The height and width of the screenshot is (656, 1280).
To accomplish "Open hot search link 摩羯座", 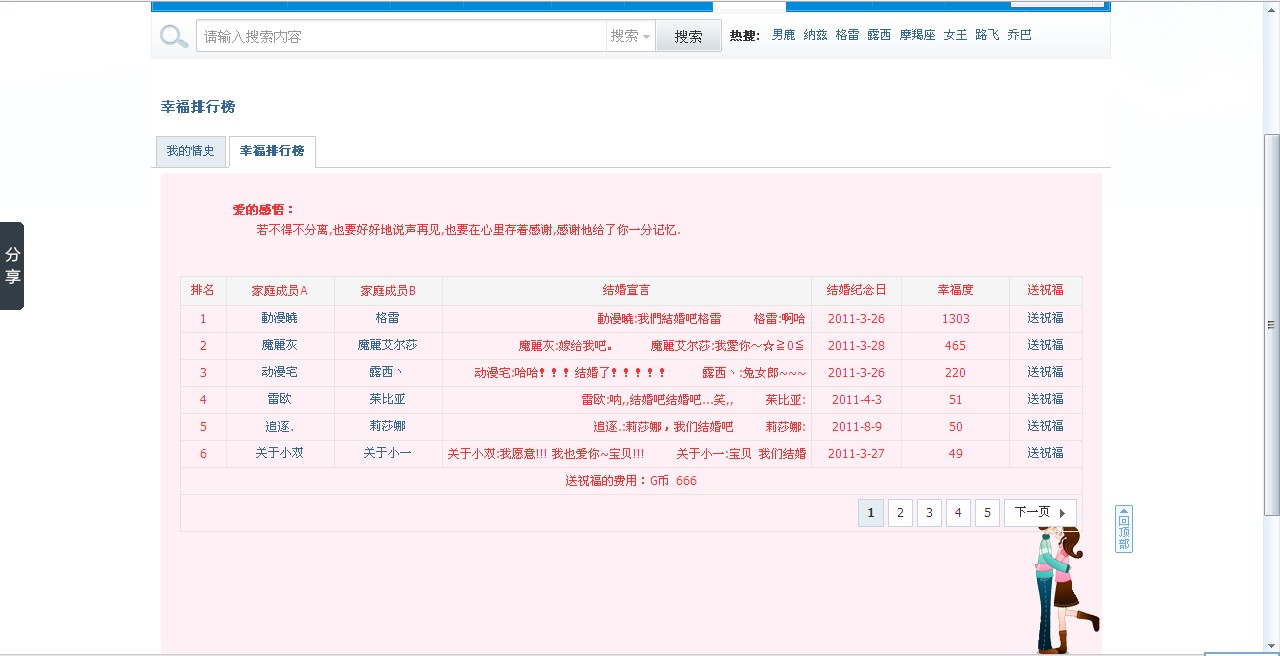I will [x=916, y=34].
